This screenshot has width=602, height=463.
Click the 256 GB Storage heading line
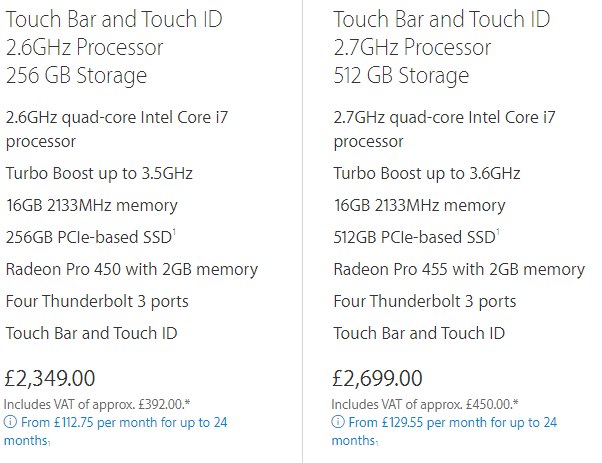pyautogui.click(x=76, y=75)
